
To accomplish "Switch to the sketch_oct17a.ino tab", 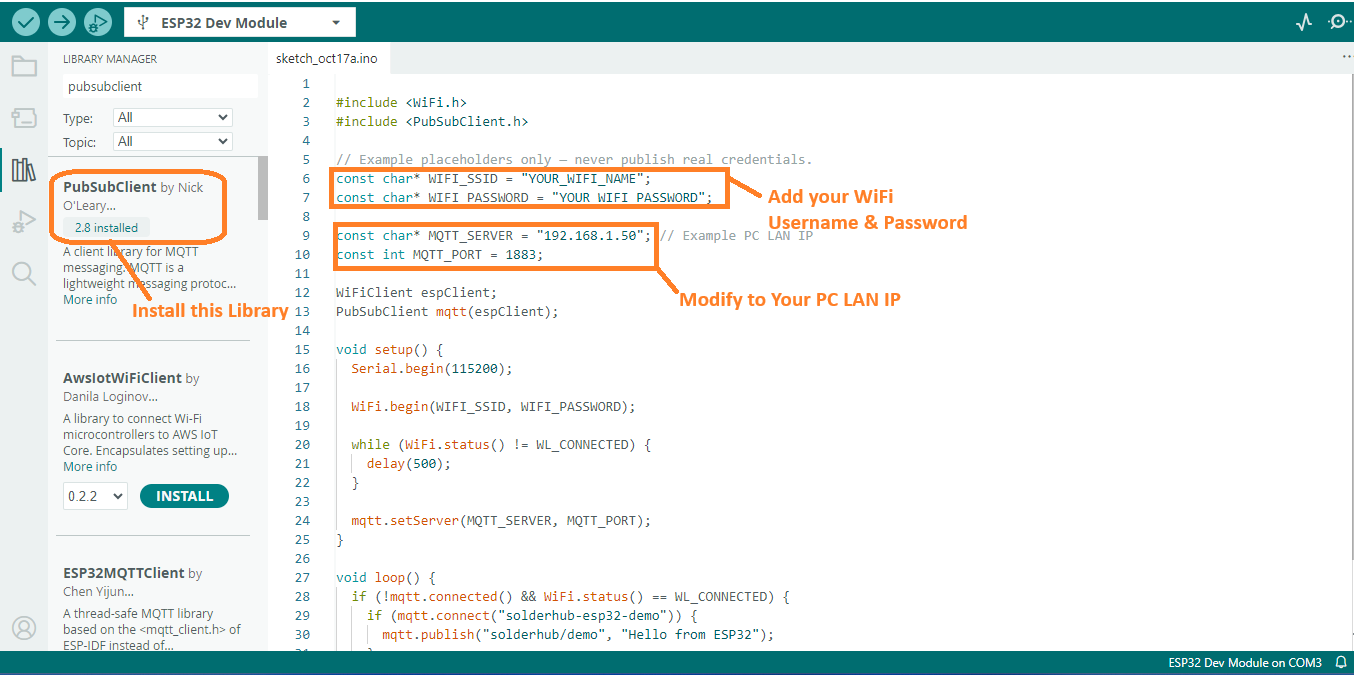I will coord(327,59).
